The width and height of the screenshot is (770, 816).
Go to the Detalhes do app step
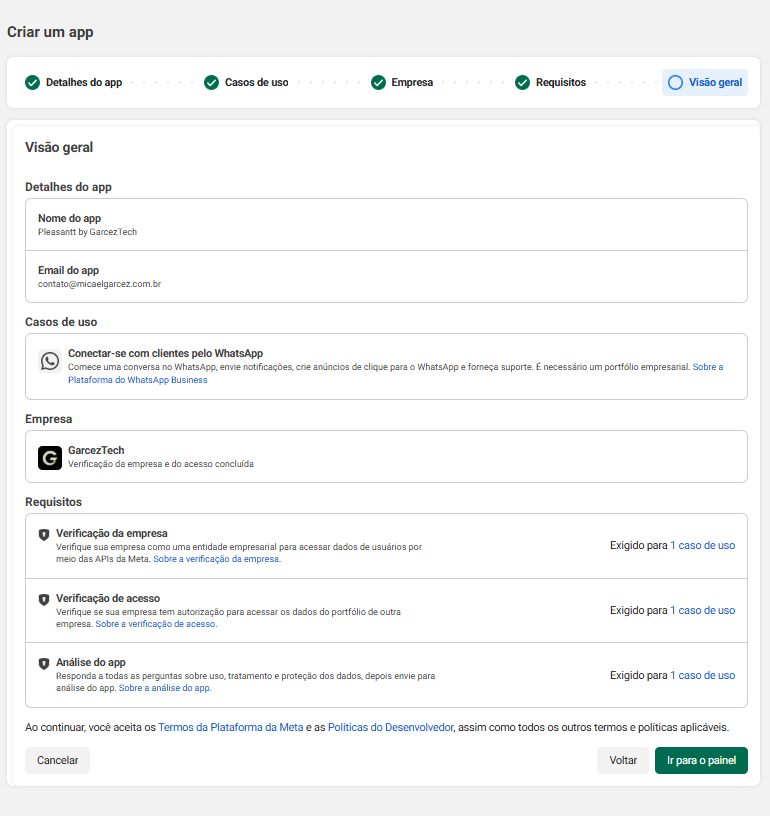(84, 82)
